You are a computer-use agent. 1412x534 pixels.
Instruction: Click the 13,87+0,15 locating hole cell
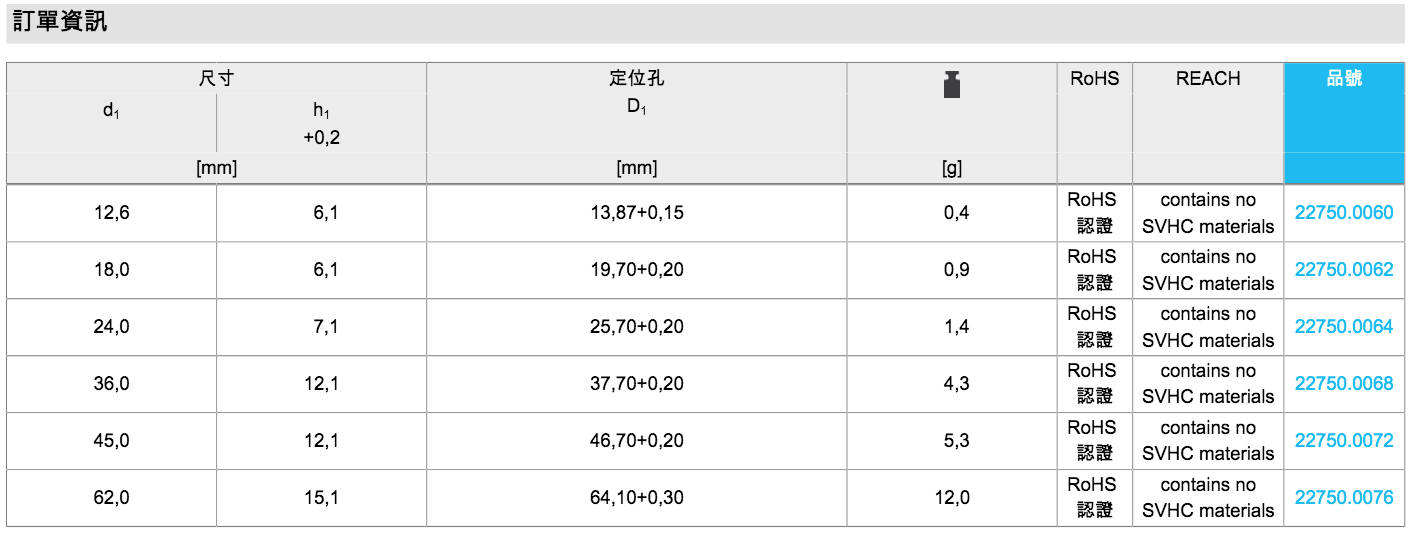(637, 213)
